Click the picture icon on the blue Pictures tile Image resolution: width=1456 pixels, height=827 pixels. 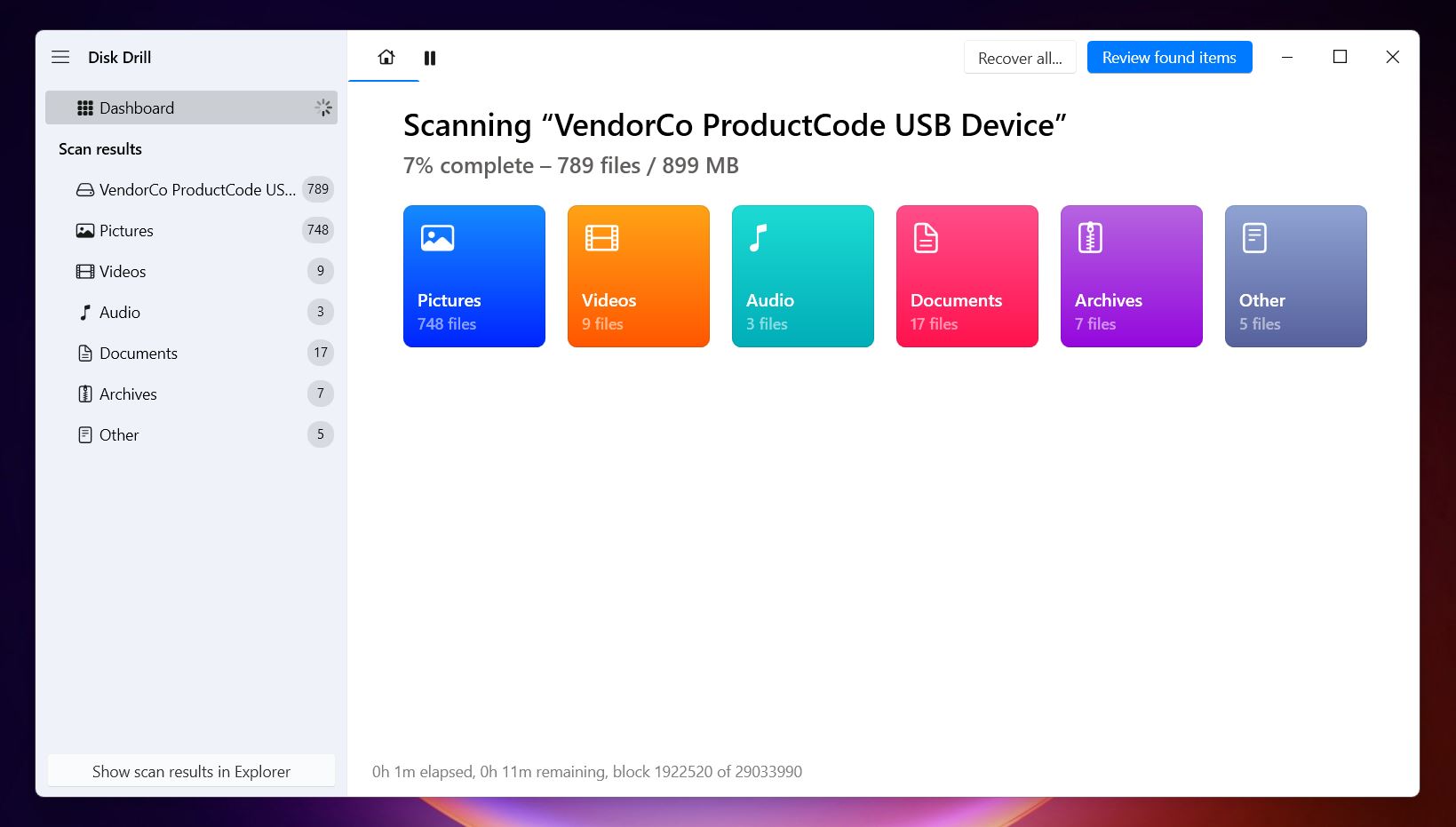[437, 238]
